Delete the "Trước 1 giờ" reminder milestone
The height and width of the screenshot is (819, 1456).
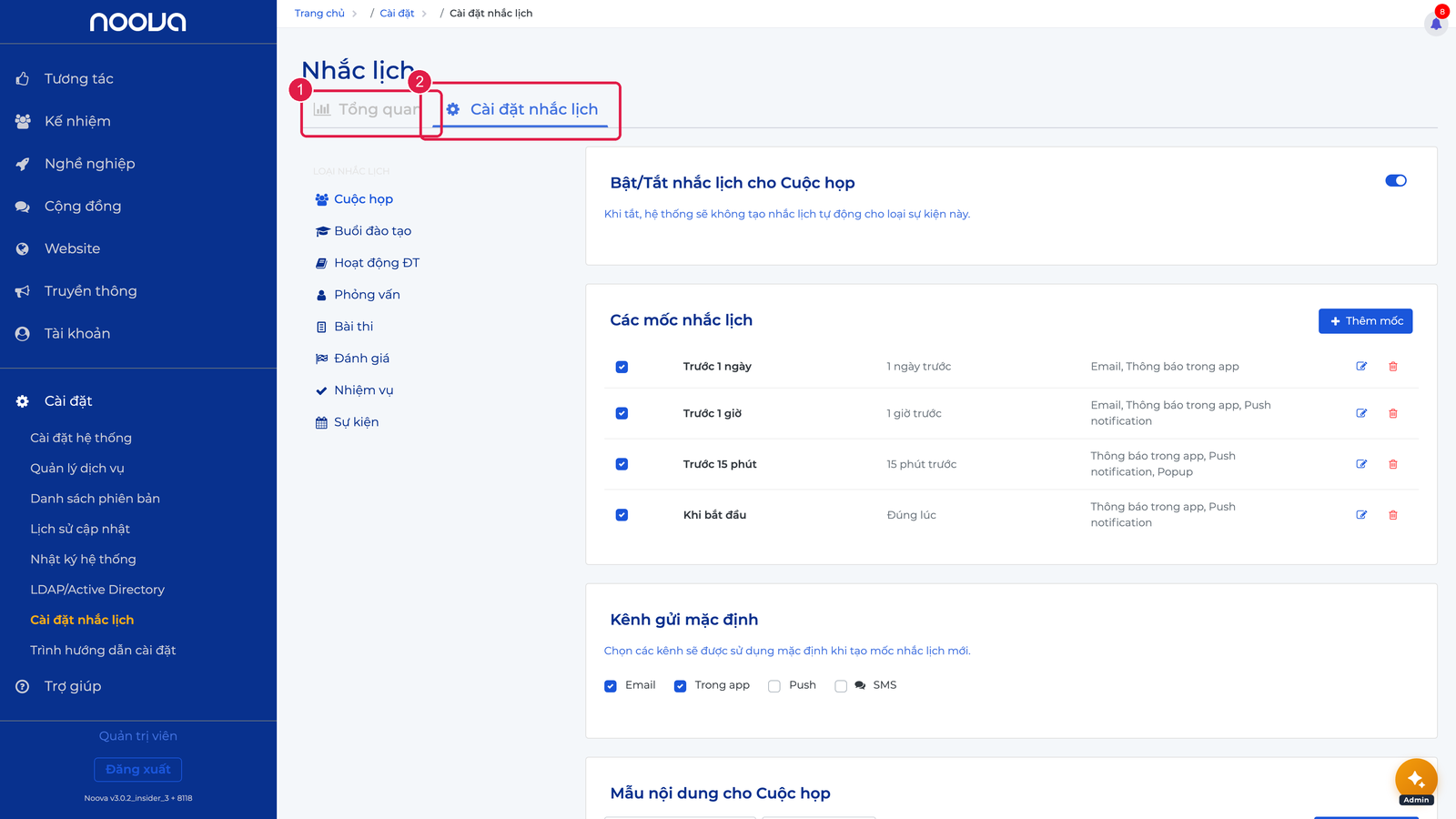click(1393, 413)
